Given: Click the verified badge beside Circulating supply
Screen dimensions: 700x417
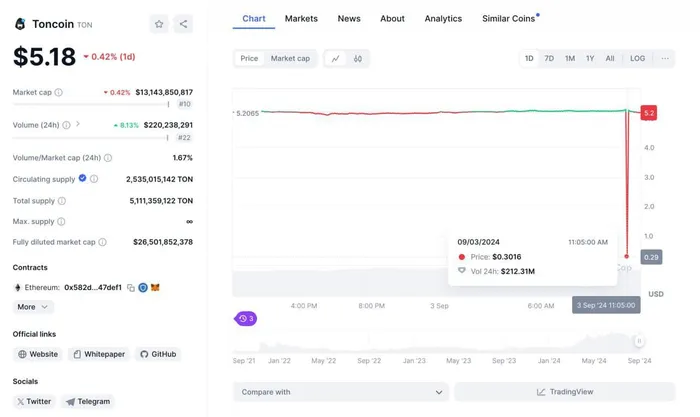Looking at the screenshot, I should (x=83, y=178).
